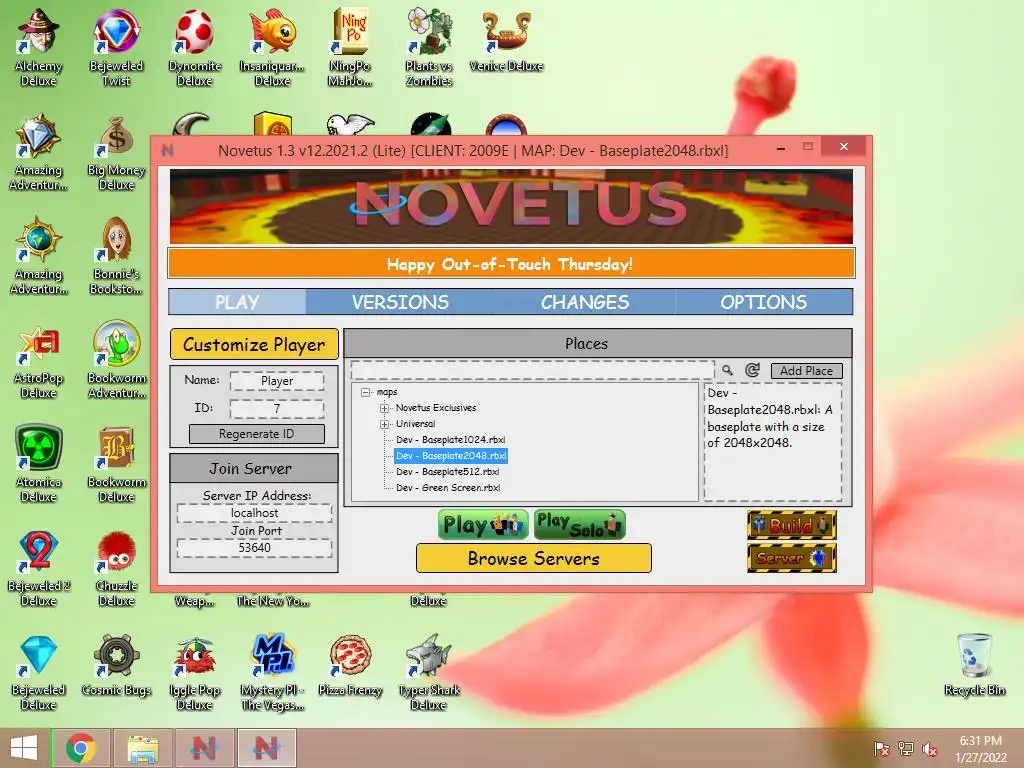Focus the player ID field
The image size is (1024, 768).
pos(277,409)
